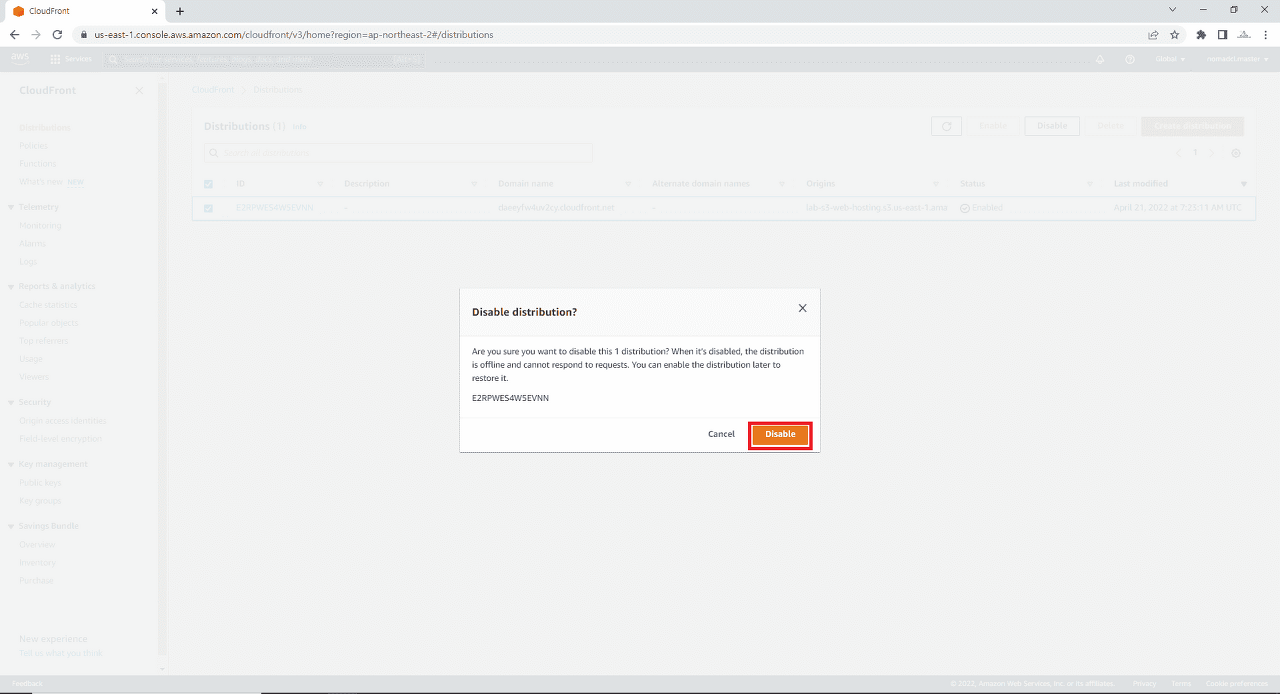This screenshot has width=1280, height=694.
Task: Focus the AWS console search field
Action: (x=264, y=59)
